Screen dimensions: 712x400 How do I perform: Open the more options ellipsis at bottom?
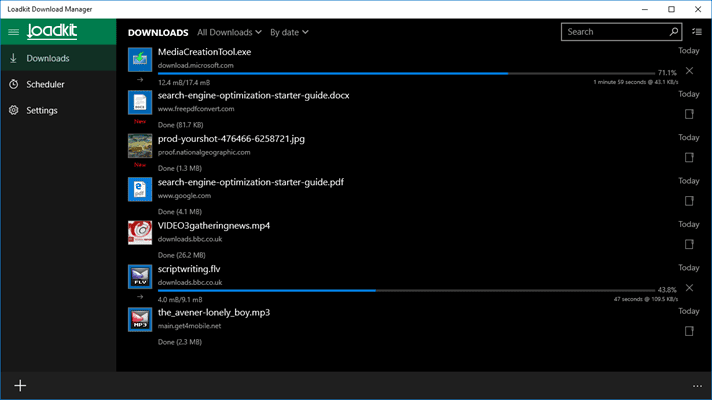click(x=697, y=386)
